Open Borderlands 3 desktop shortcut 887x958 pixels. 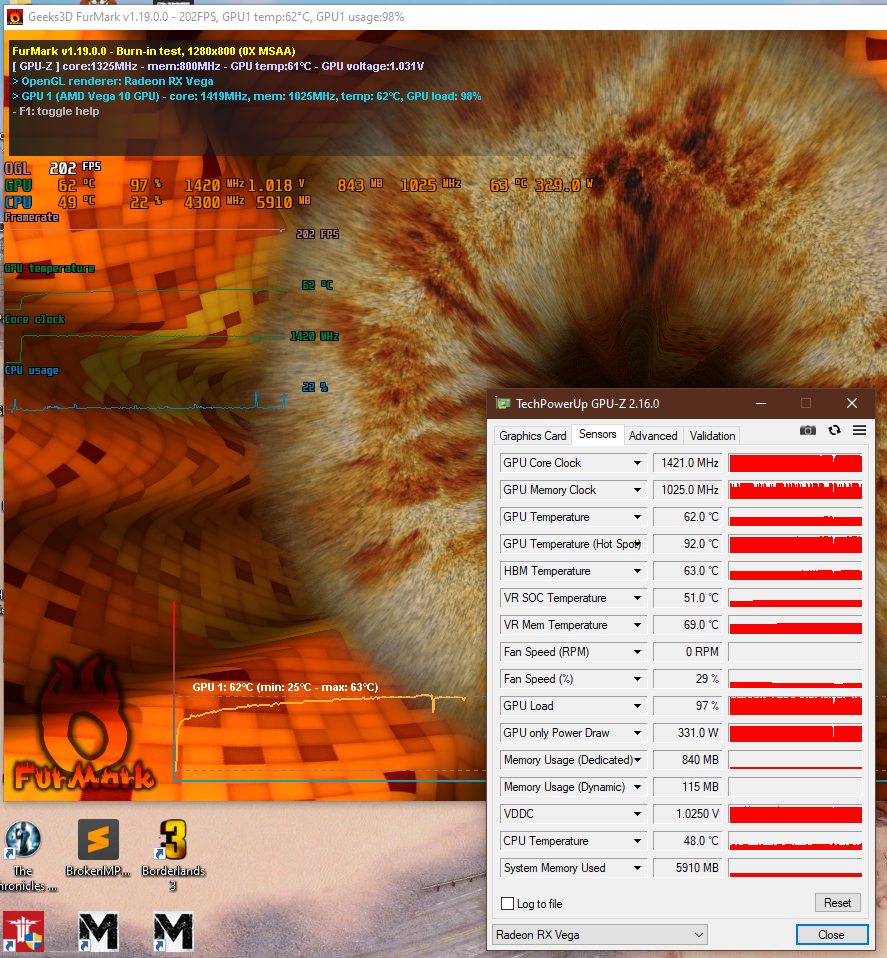pos(173,840)
